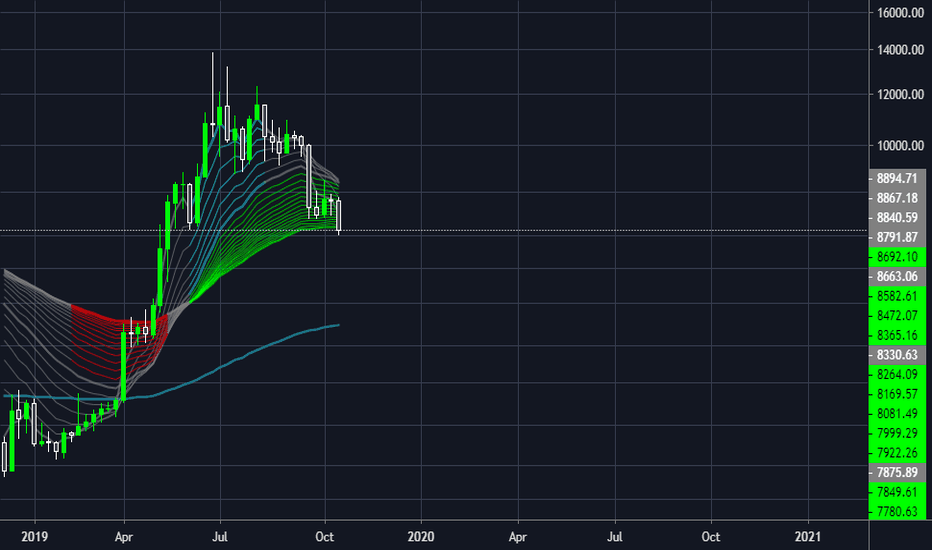Click the gray 8330.63 value label

(897, 355)
